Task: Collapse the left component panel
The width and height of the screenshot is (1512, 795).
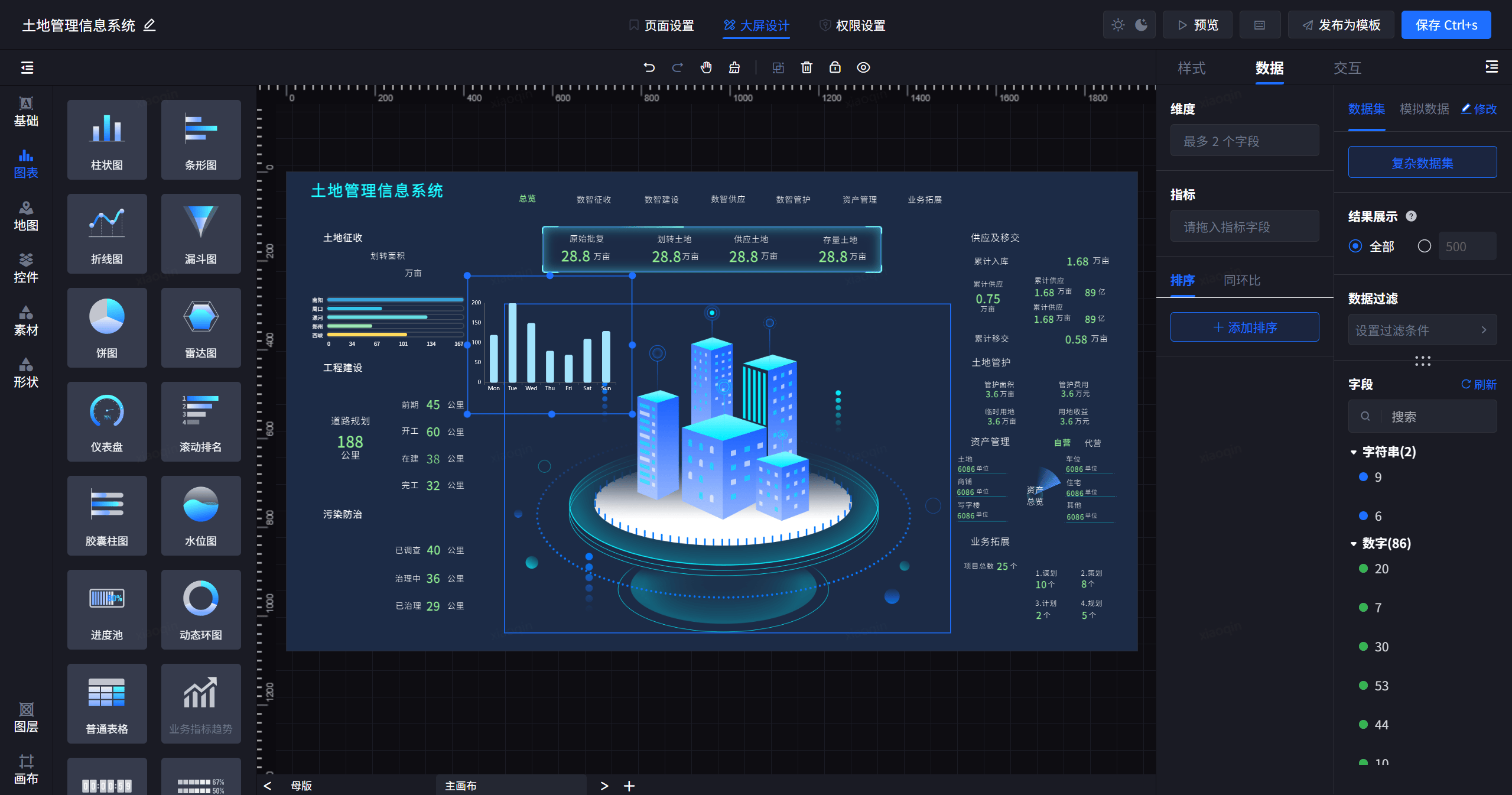Action: click(x=27, y=67)
